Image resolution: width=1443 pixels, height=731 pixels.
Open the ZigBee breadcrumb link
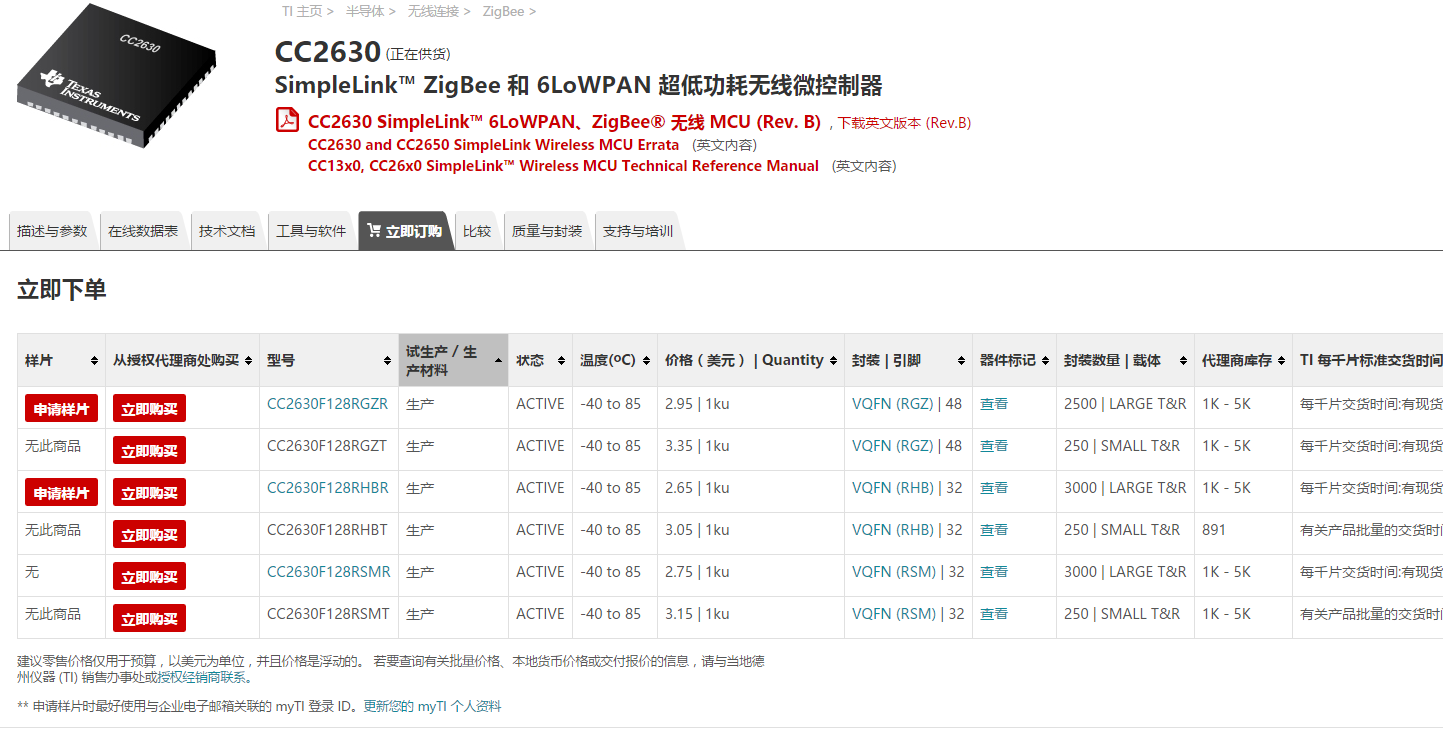(504, 11)
